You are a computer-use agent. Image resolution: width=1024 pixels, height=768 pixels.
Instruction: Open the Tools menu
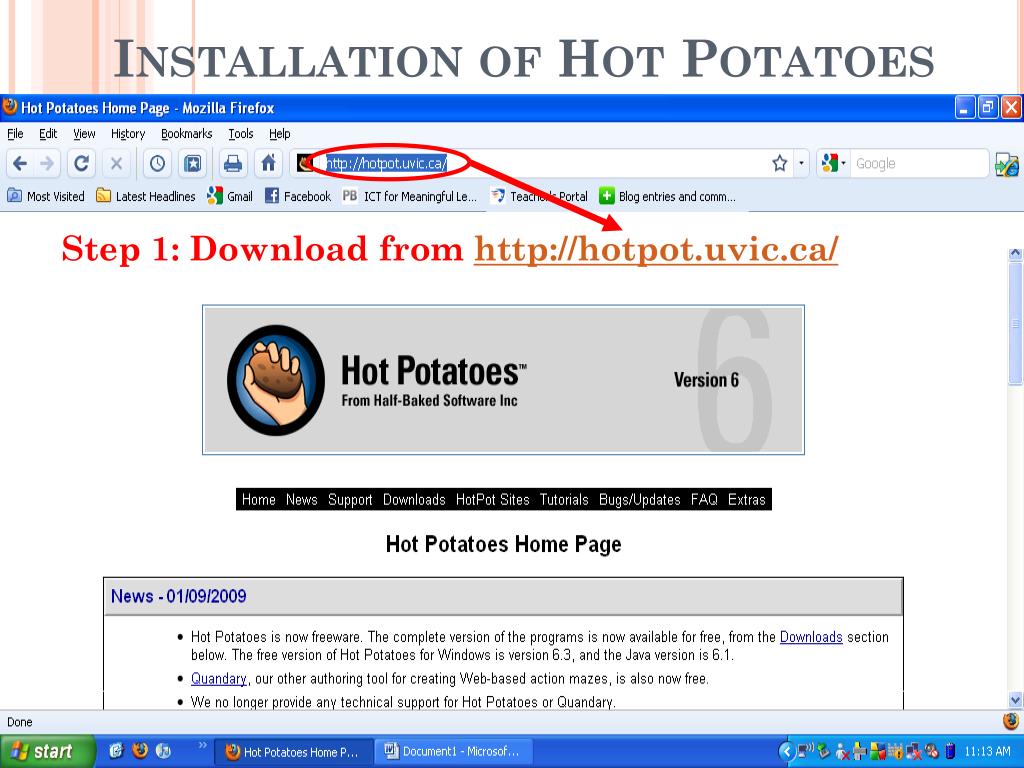pyautogui.click(x=240, y=134)
